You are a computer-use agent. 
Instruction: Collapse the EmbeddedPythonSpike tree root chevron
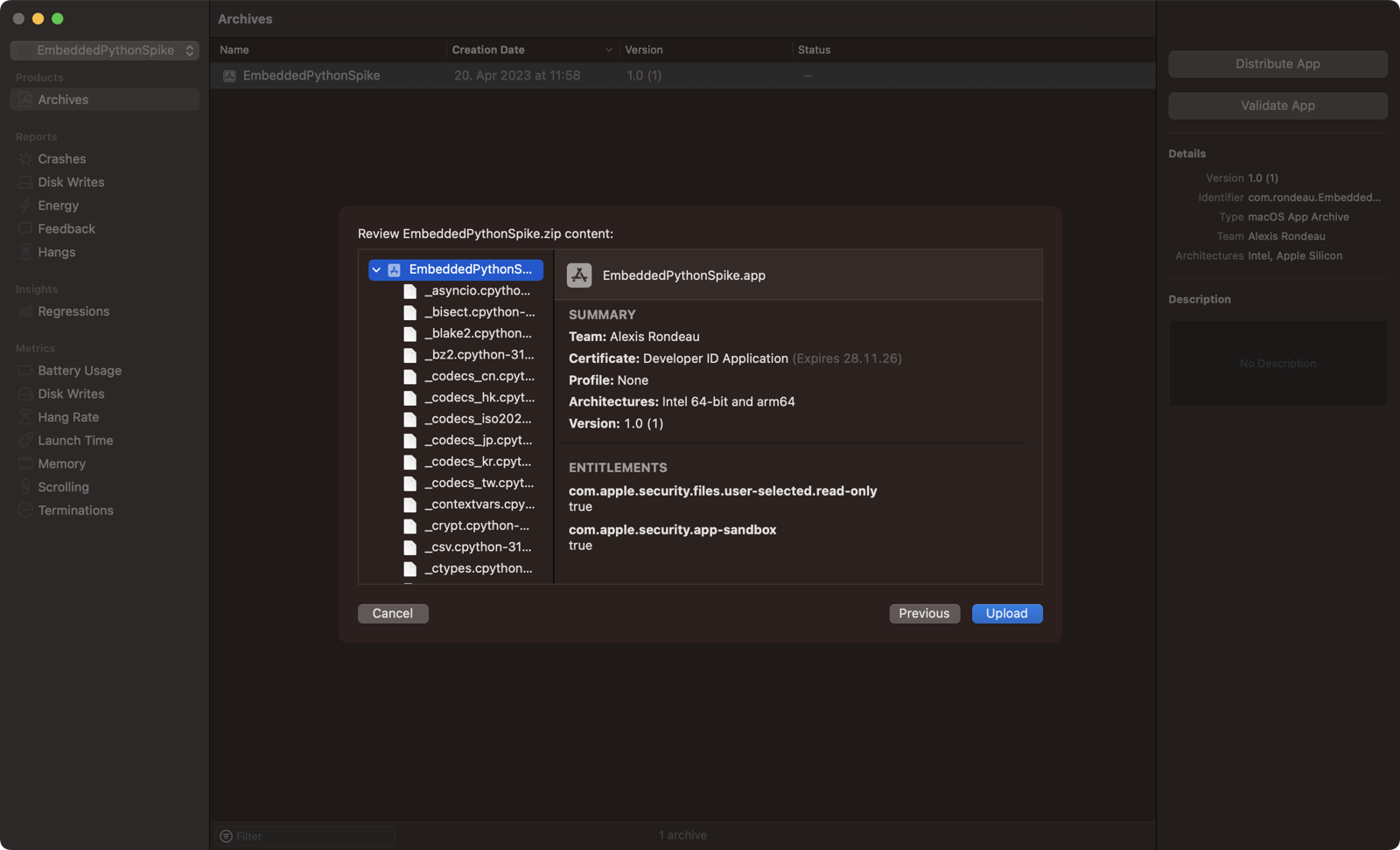(x=376, y=270)
